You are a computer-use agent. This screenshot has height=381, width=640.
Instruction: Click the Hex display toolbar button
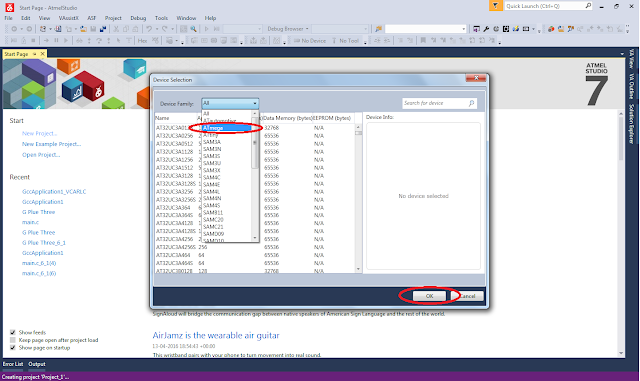pyautogui.click(x=142, y=40)
